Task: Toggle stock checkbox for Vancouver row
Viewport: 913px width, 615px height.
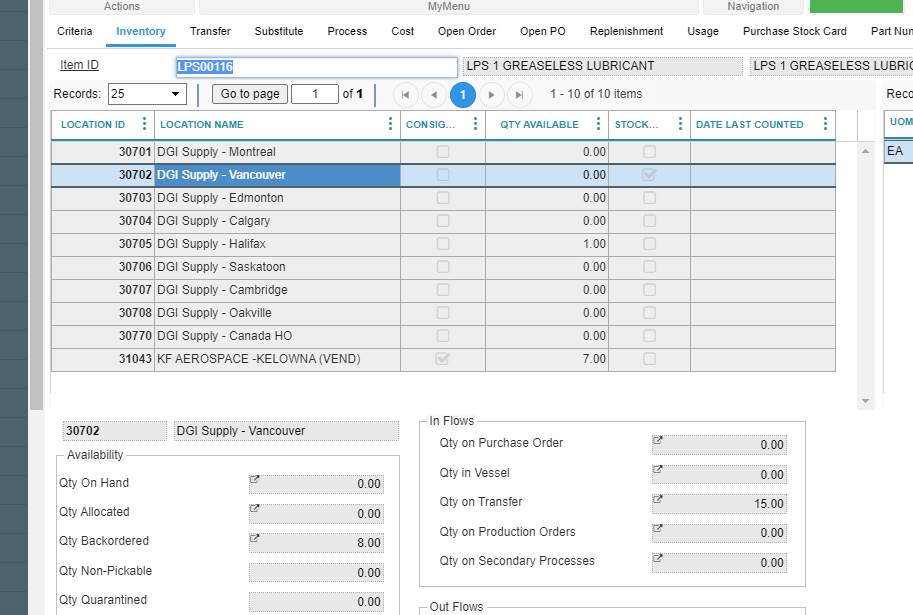Action: pyautogui.click(x=649, y=175)
